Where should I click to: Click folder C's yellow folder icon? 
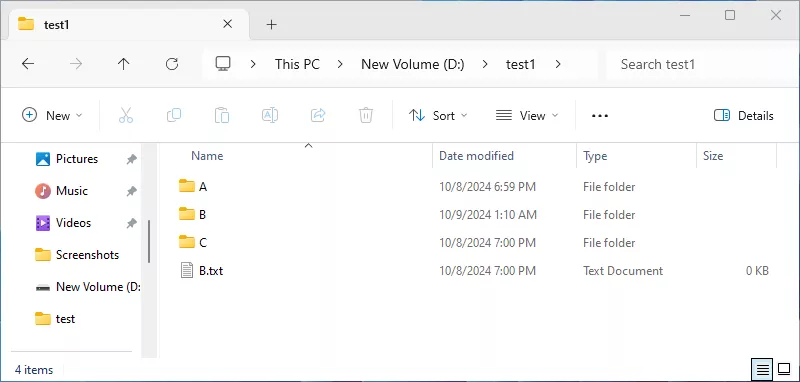[x=187, y=241]
